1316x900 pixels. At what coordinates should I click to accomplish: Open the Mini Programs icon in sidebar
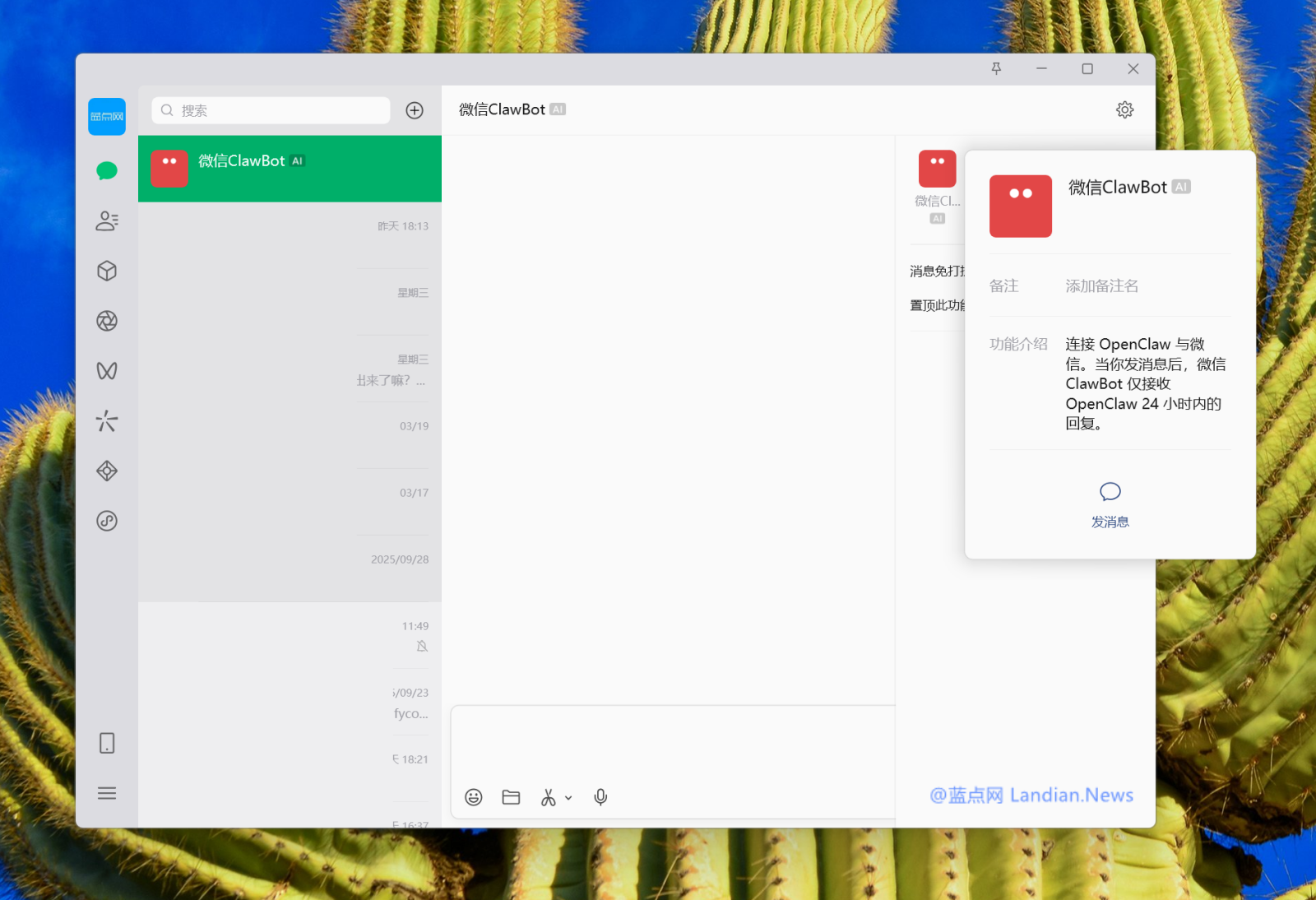(x=107, y=521)
